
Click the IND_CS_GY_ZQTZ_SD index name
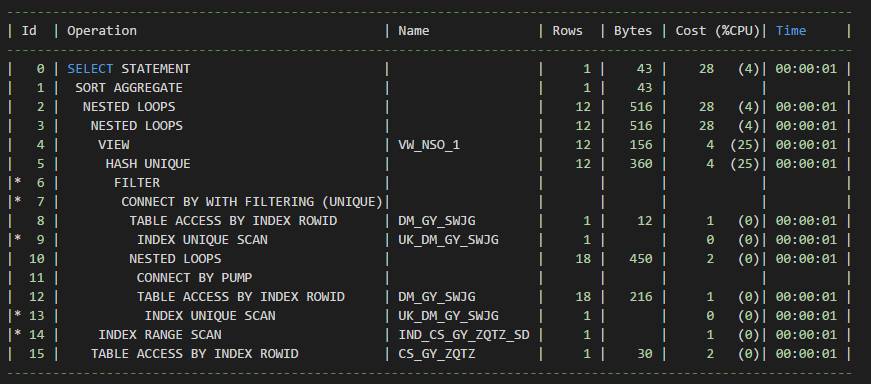pos(464,335)
